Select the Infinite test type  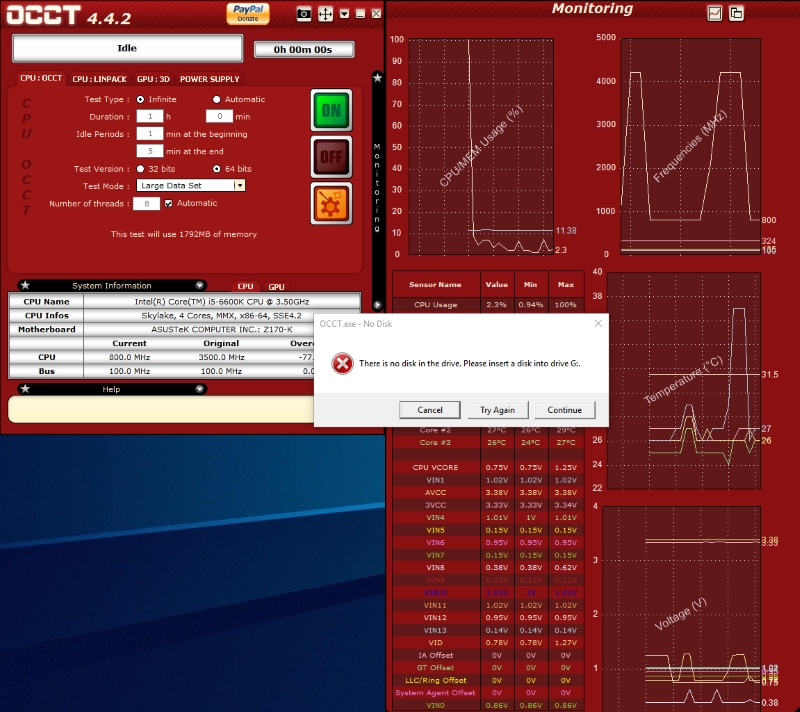[x=140, y=99]
